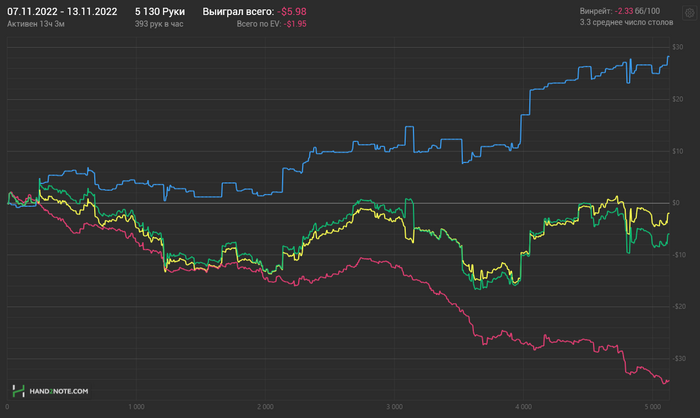
Task: Click the total winnings value -$5.98
Action: [x=292, y=12]
